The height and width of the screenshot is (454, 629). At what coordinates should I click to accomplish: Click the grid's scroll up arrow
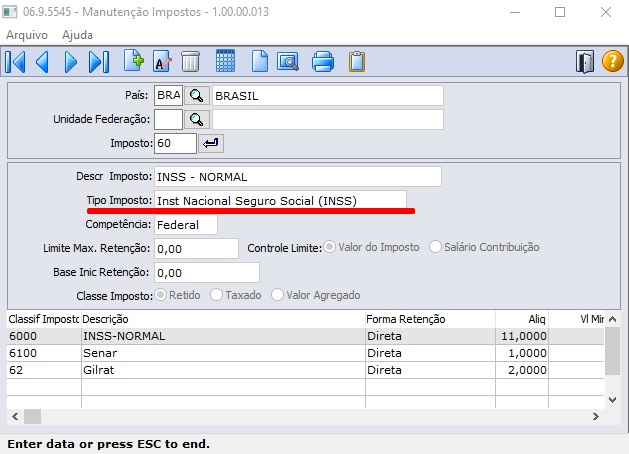coord(612,319)
